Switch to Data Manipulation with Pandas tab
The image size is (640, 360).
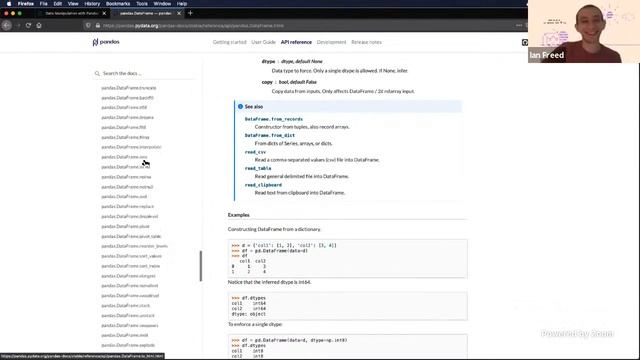[71, 13]
